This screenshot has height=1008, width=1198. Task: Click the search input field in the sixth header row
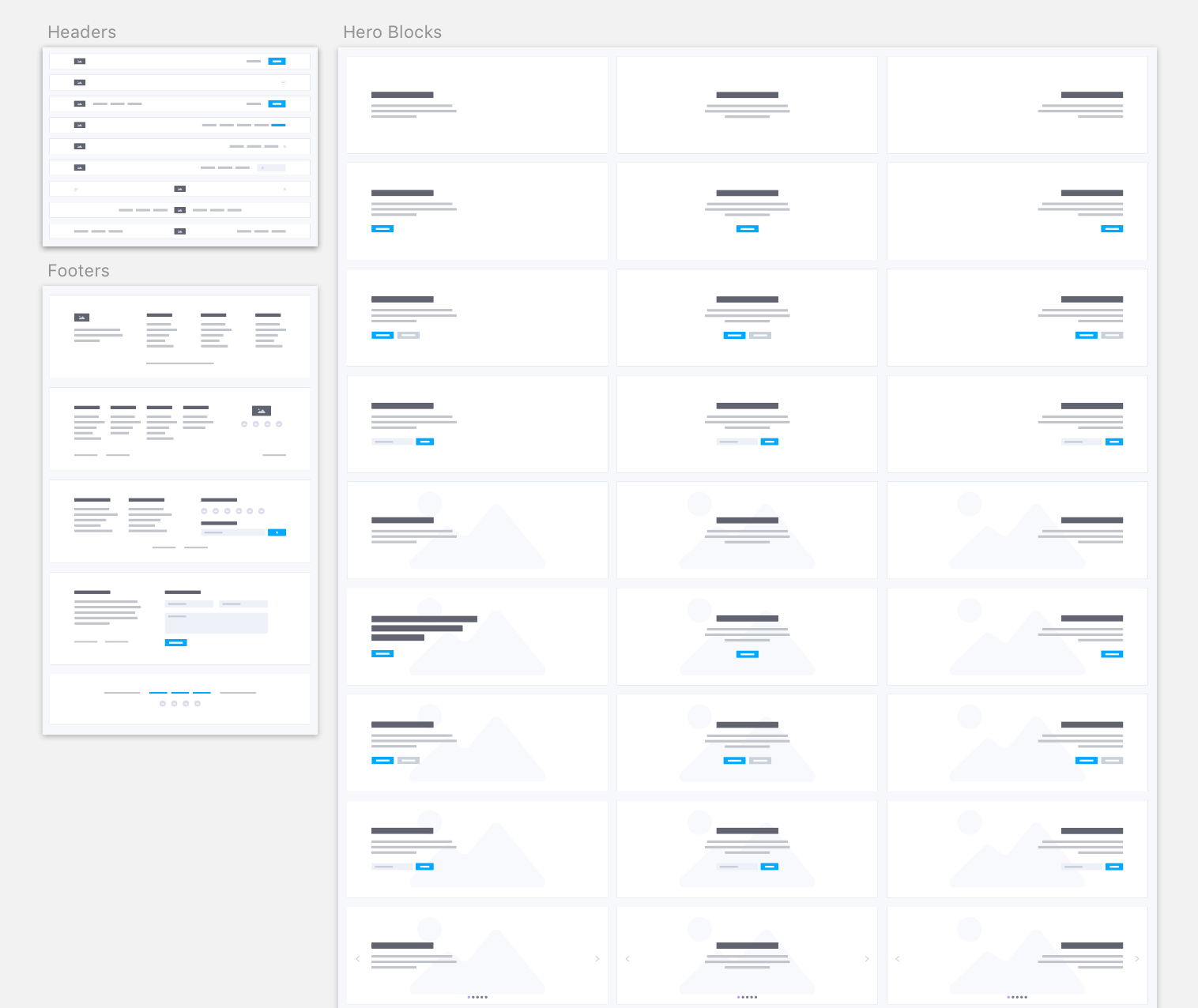pos(271,167)
